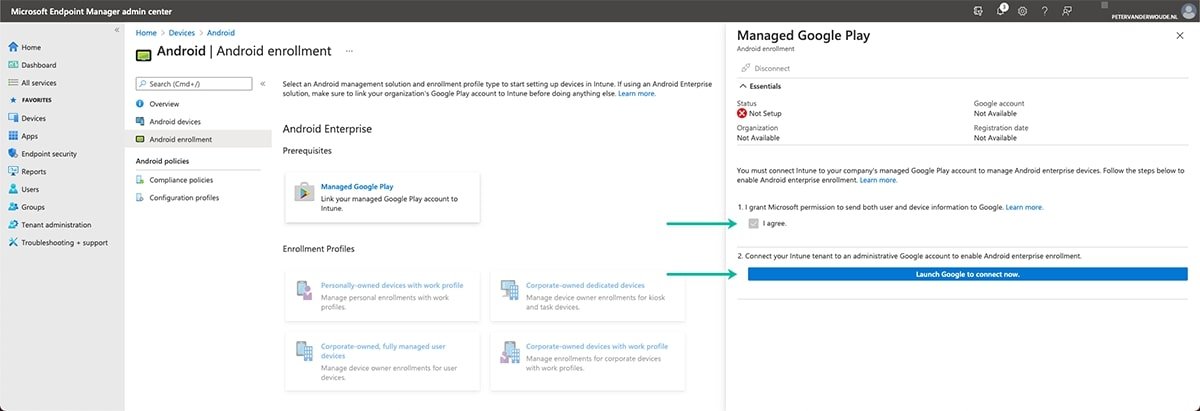Click the Managed Google Play store icon
Viewport: 1200px width, 411px height.
[303, 192]
